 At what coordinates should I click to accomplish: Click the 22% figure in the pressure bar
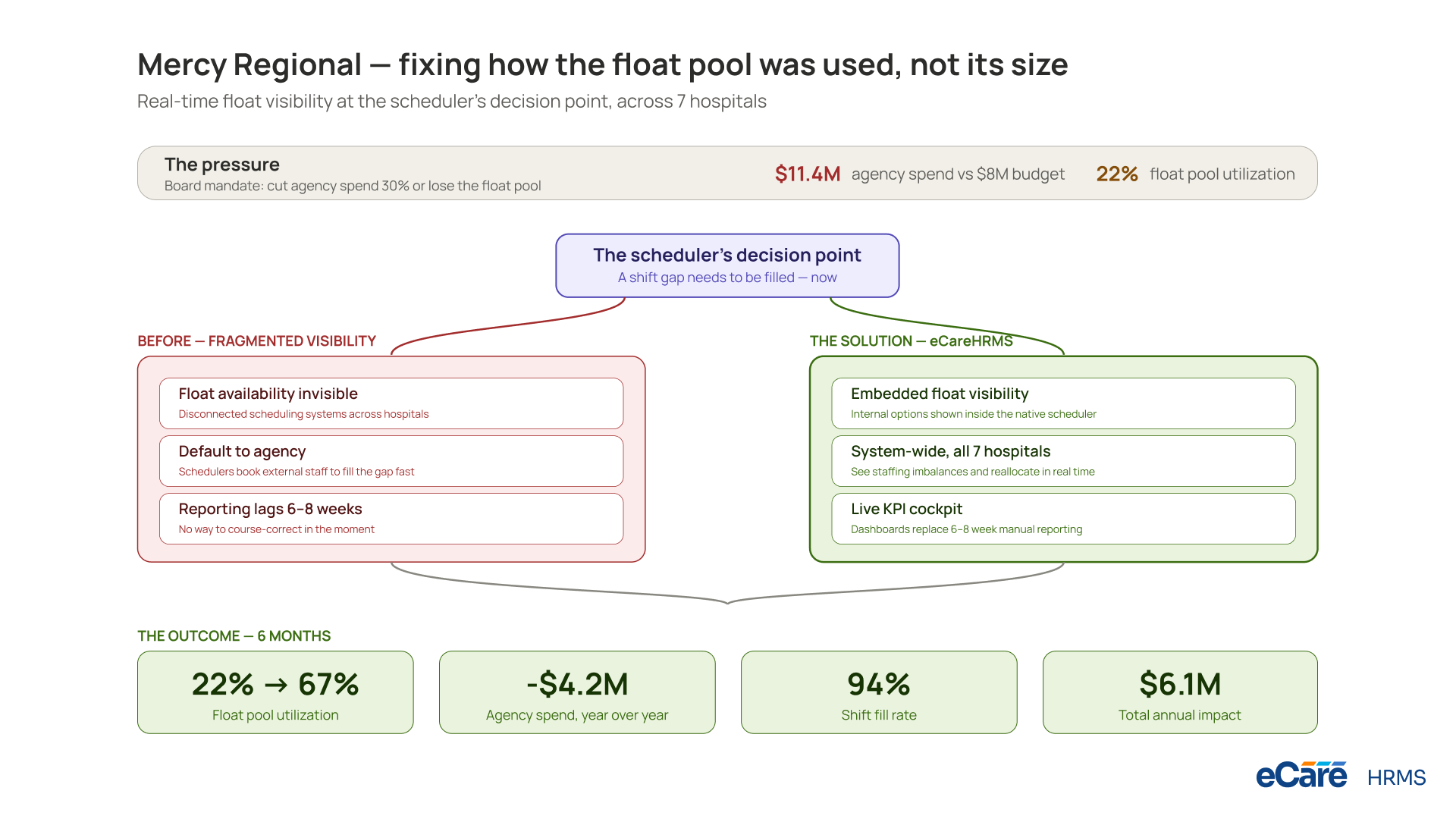[x=1117, y=174]
